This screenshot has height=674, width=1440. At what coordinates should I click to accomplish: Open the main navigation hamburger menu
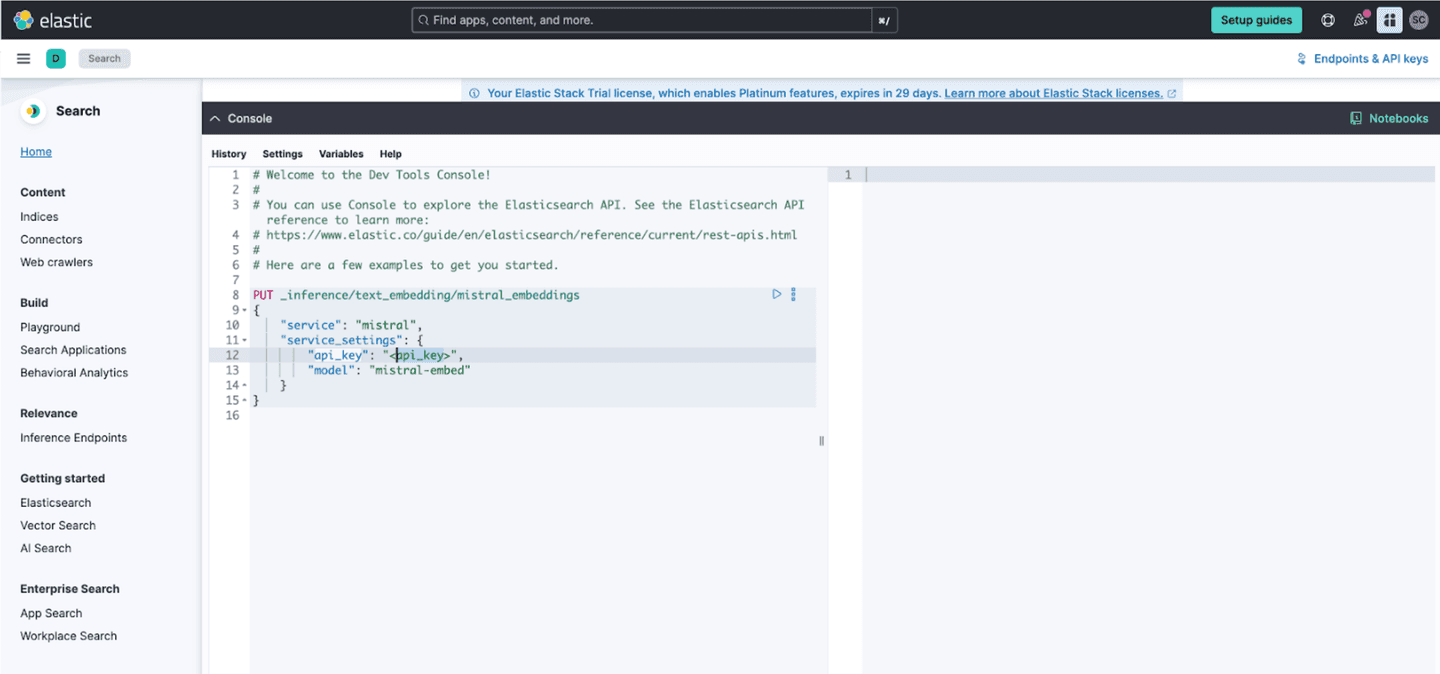pyautogui.click(x=23, y=58)
